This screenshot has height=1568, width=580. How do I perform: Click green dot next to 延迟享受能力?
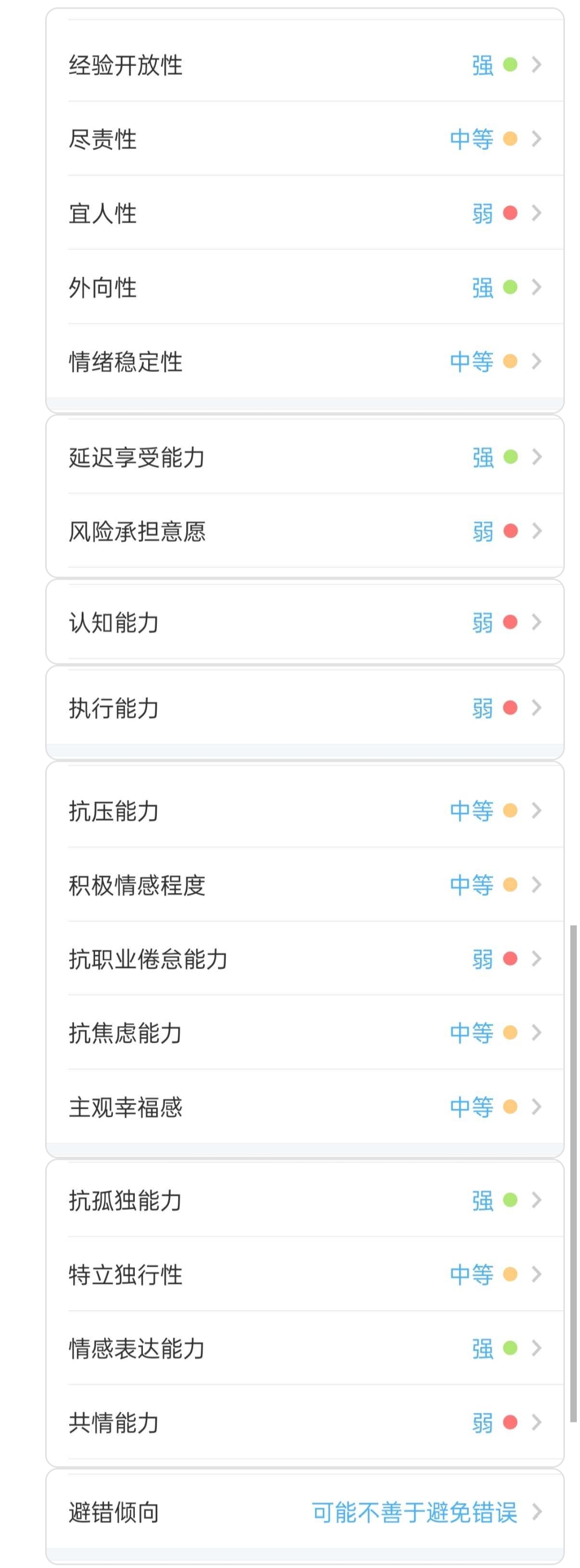510,457
